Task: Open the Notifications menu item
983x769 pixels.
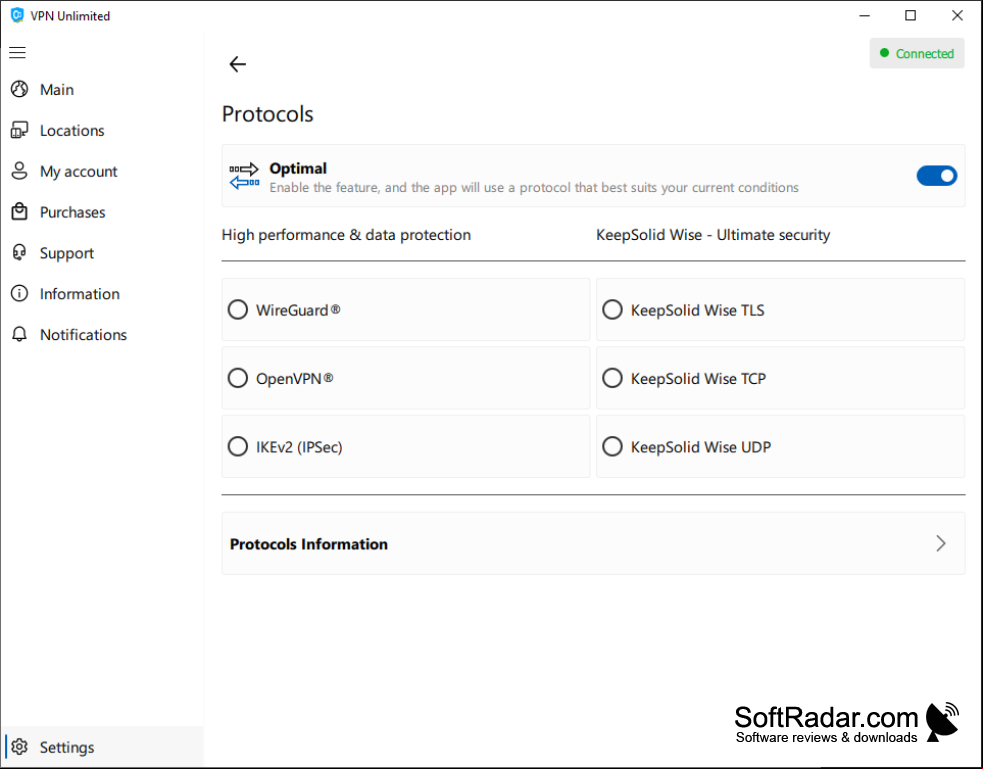Action: [x=102, y=334]
